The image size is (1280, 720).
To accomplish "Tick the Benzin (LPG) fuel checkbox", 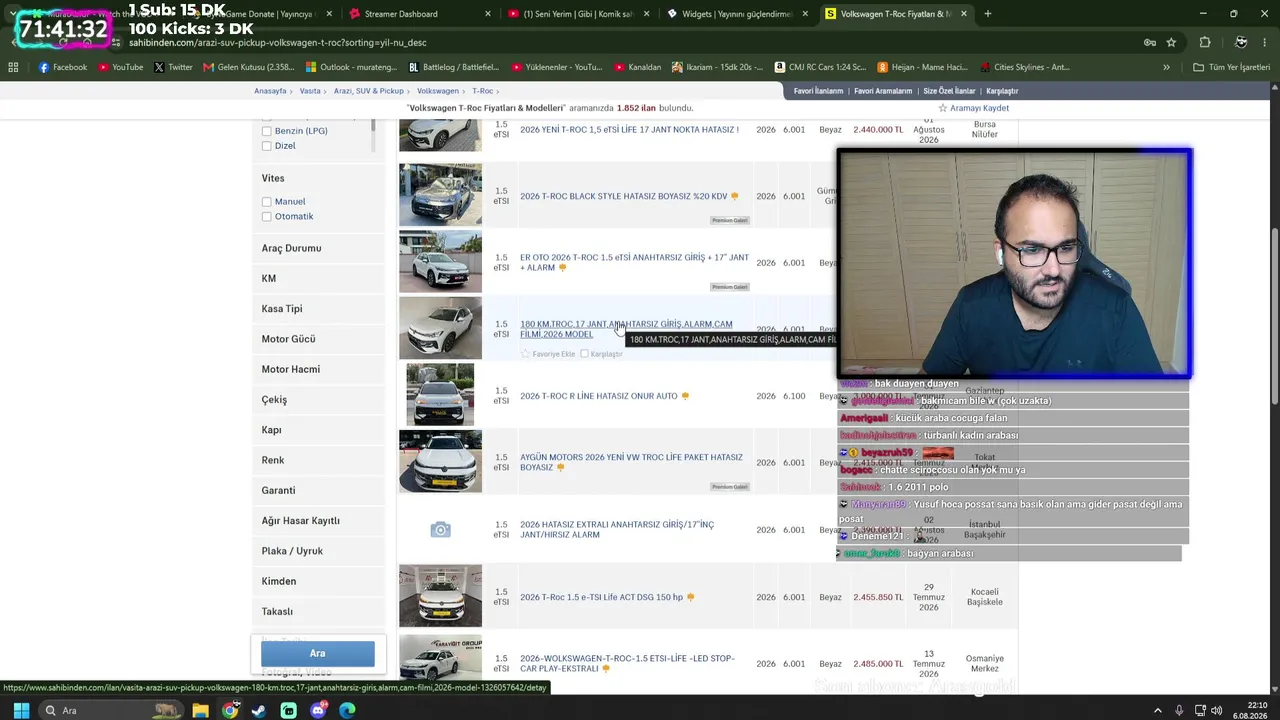I will pos(266,131).
